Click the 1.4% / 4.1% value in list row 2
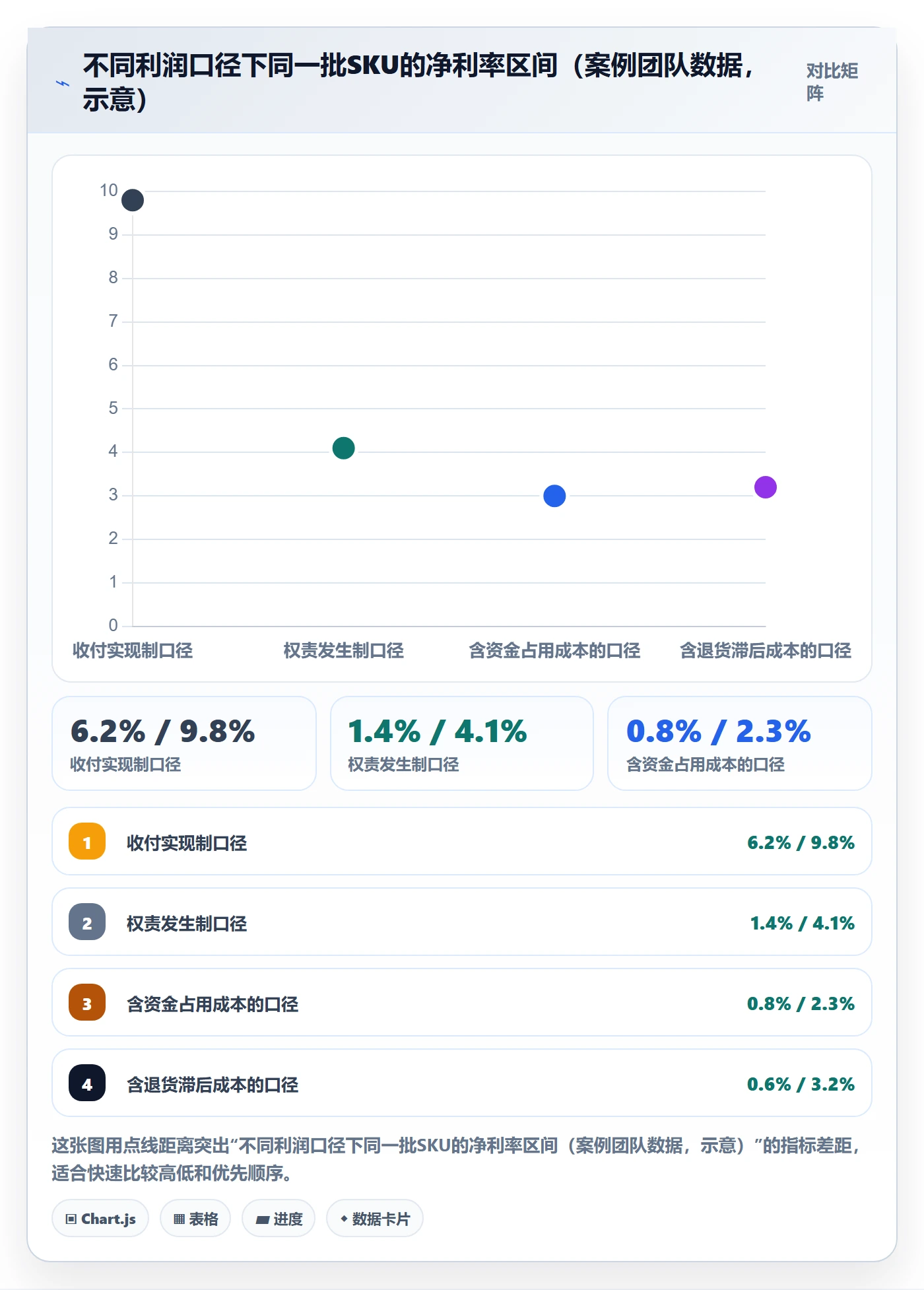Screen dimensions: 924x1290 click(x=802, y=923)
